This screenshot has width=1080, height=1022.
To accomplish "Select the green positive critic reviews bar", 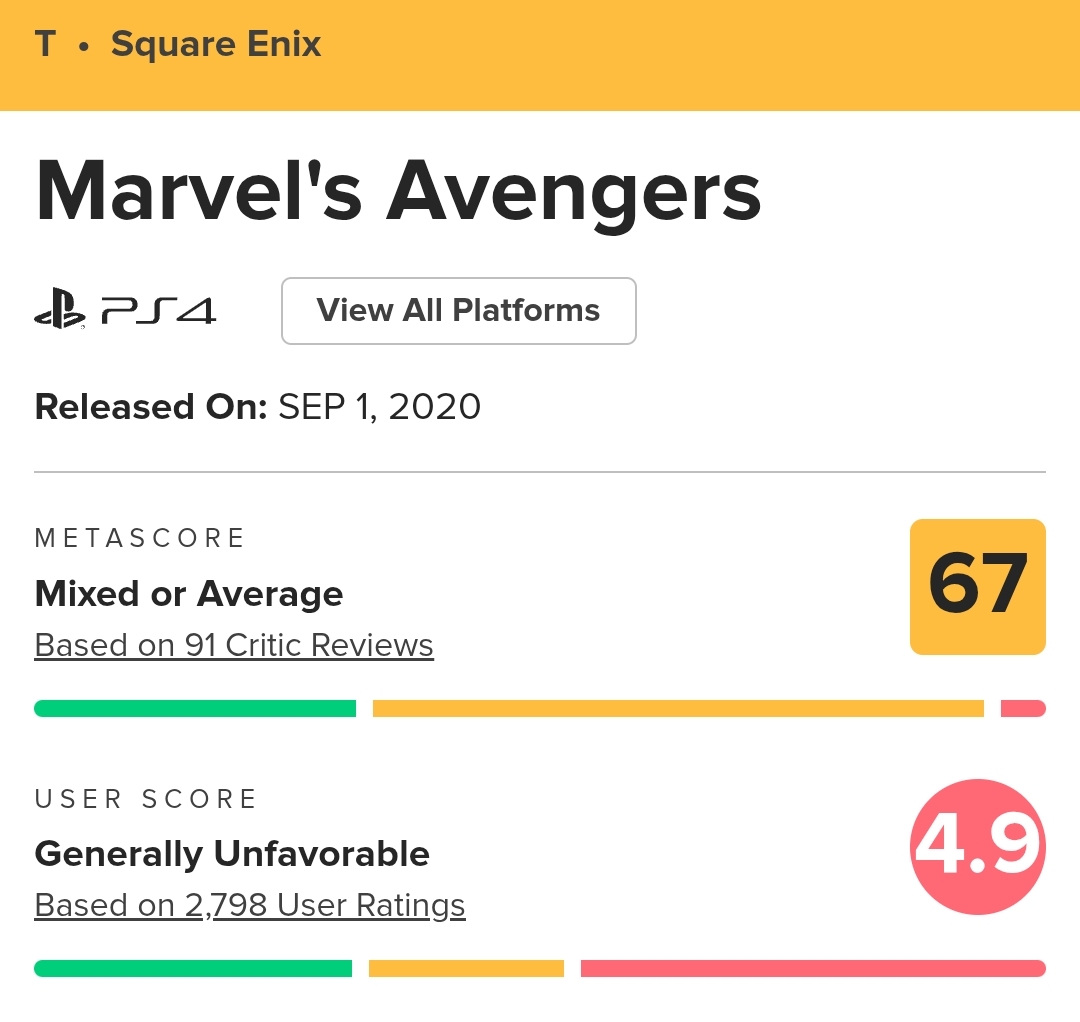I will click(x=195, y=709).
